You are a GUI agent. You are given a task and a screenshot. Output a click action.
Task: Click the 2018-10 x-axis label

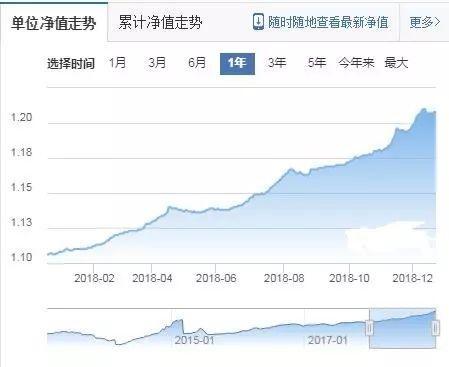tap(349, 278)
